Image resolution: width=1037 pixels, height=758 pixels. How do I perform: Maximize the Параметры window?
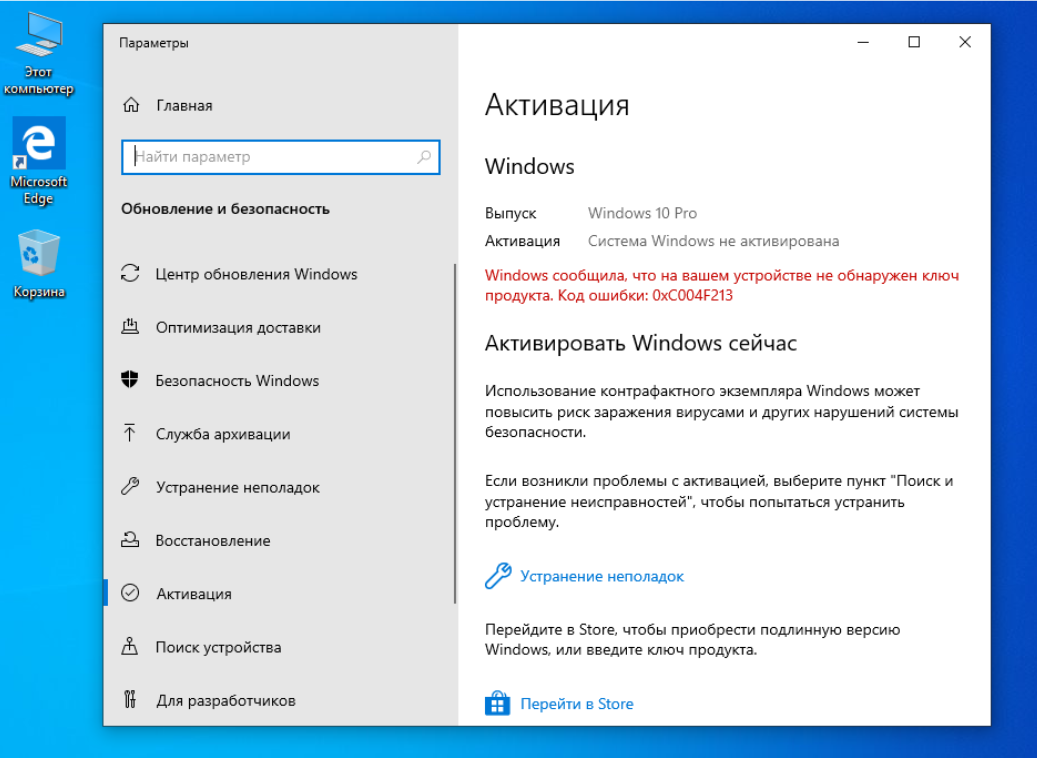tap(914, 42)
